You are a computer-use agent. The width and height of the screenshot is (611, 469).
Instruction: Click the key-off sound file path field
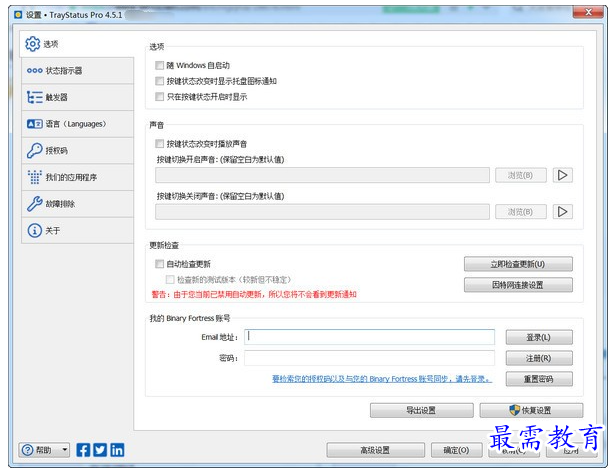[x=322, y=212]
